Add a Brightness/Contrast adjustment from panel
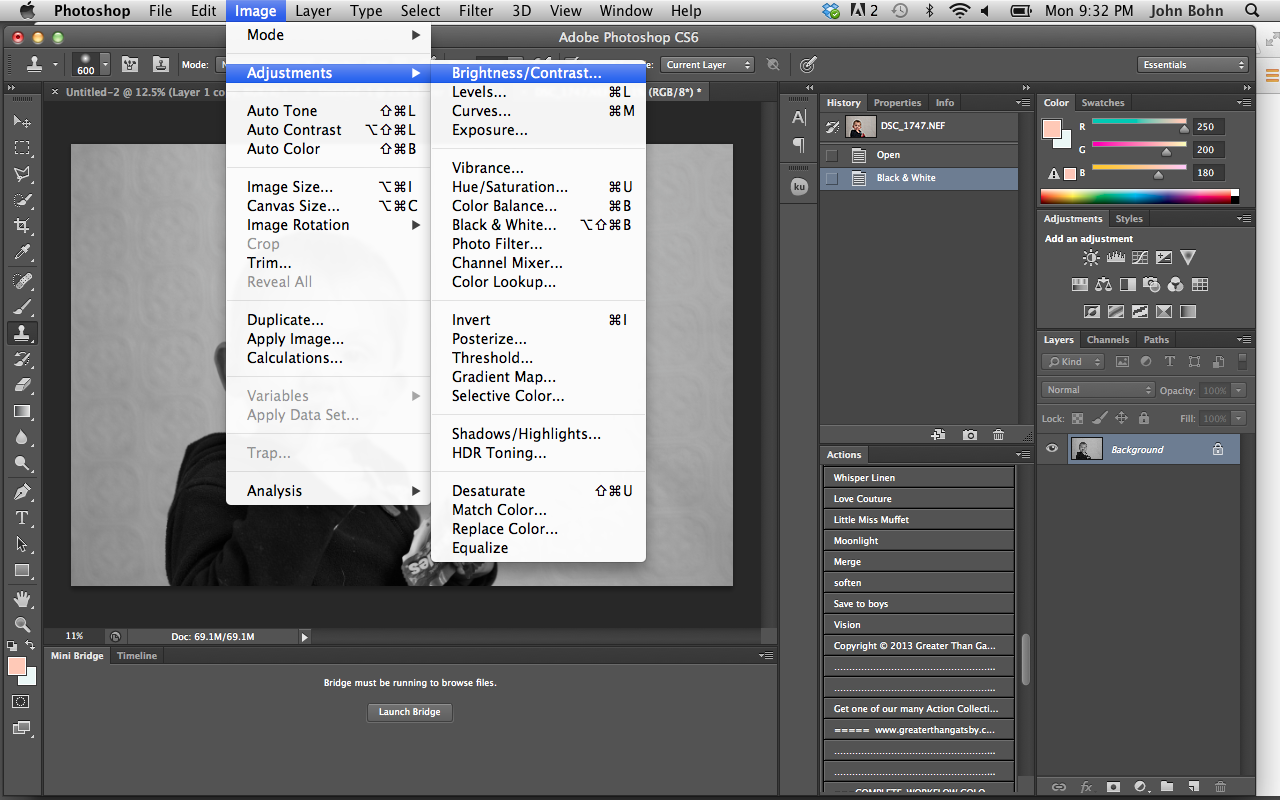This screenshot has height=800, width=1280. point(1091,258)
